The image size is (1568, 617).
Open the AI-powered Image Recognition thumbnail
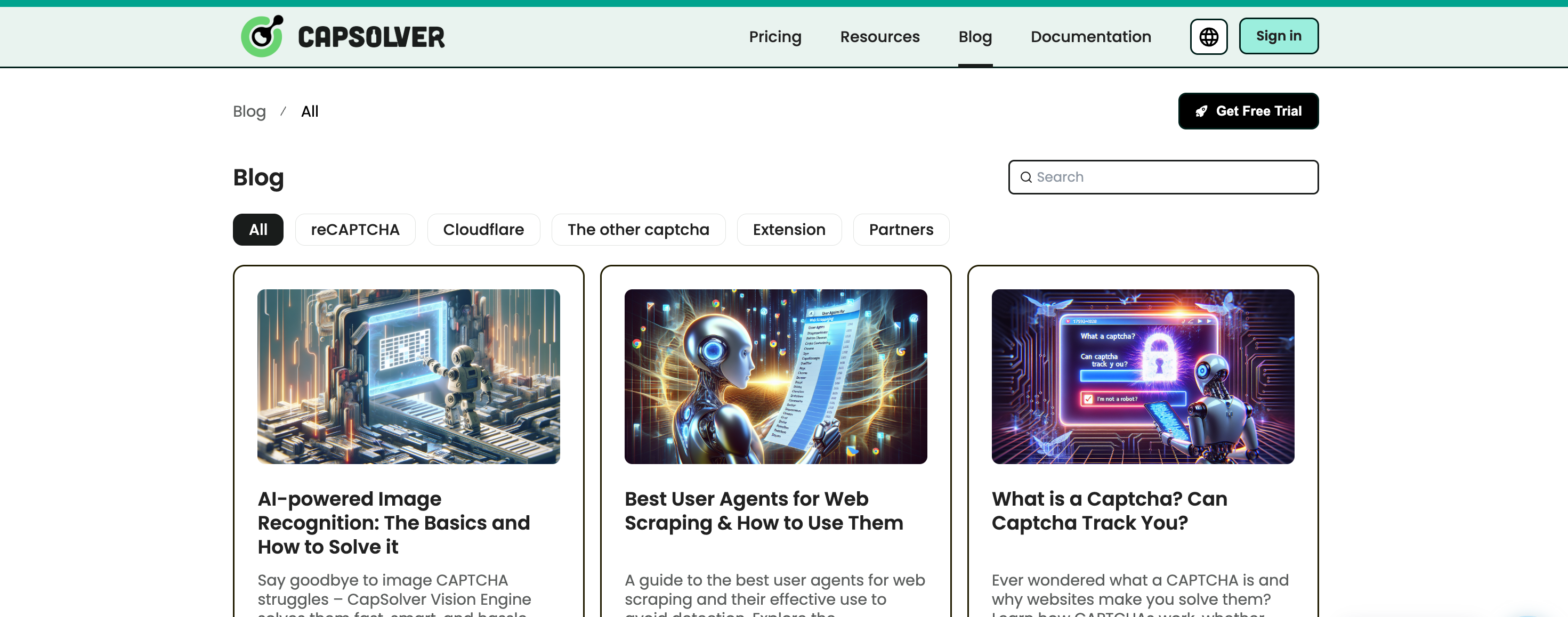(408, 376)
